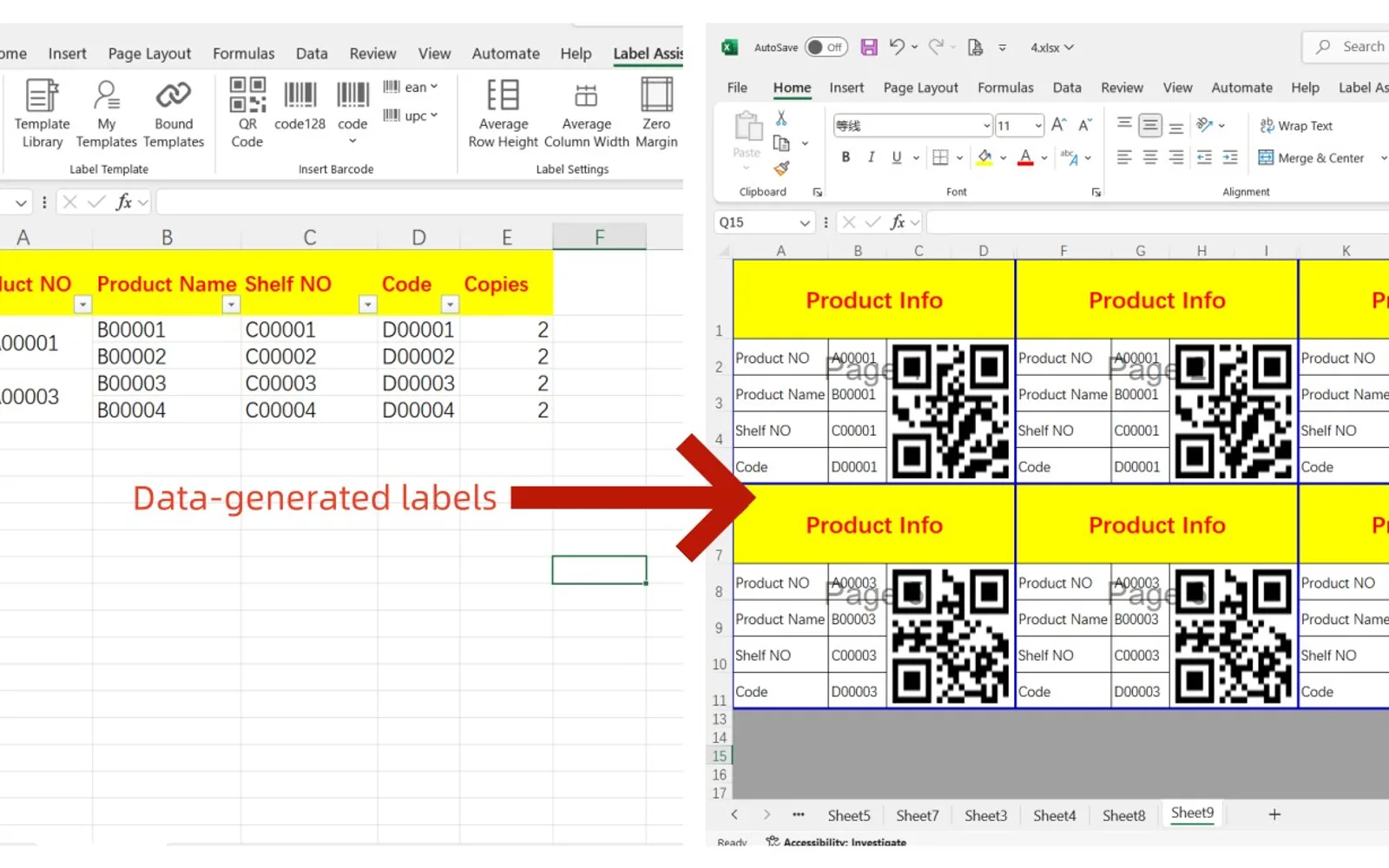The width and height of the screenshot is (1389, 868).
Task: Open Template Library in left Excel window
Action: [42, 114]
